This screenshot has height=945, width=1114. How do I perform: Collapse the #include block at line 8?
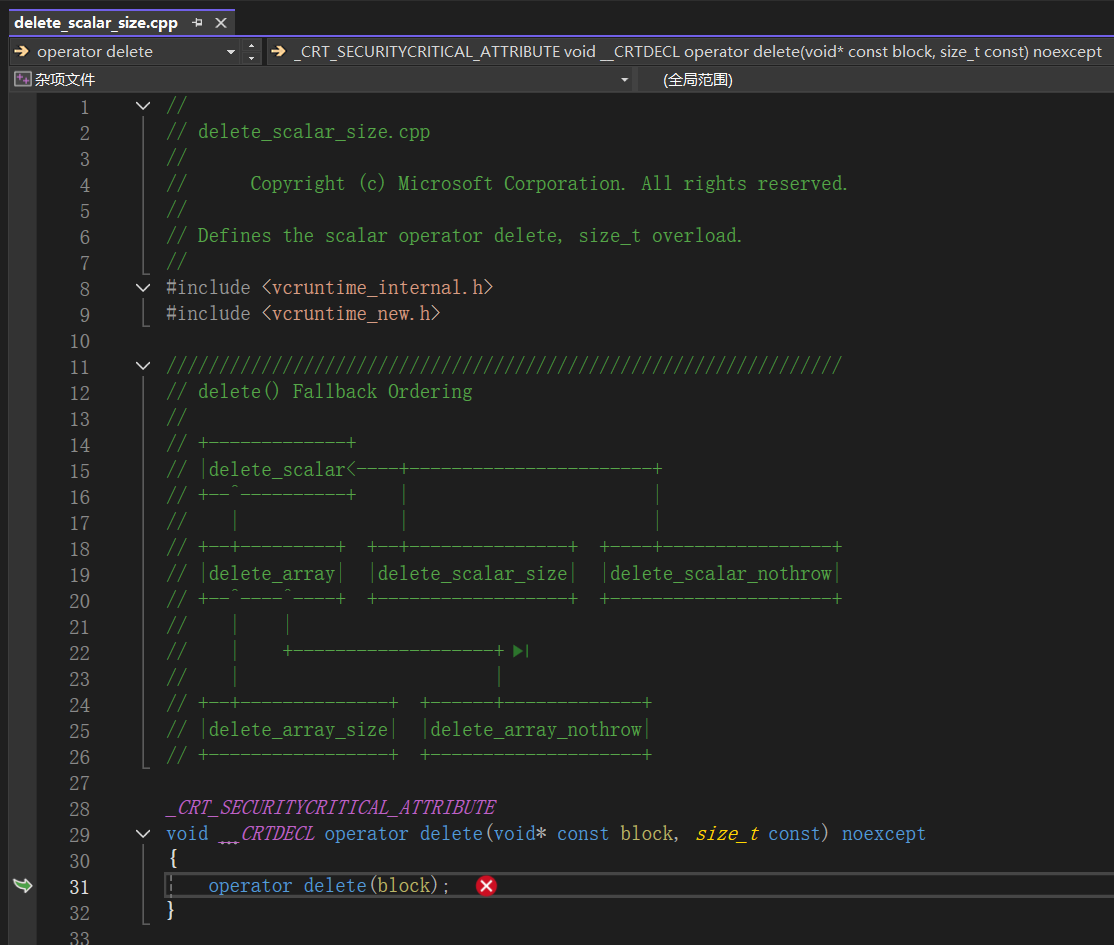(x=143, y=288)
